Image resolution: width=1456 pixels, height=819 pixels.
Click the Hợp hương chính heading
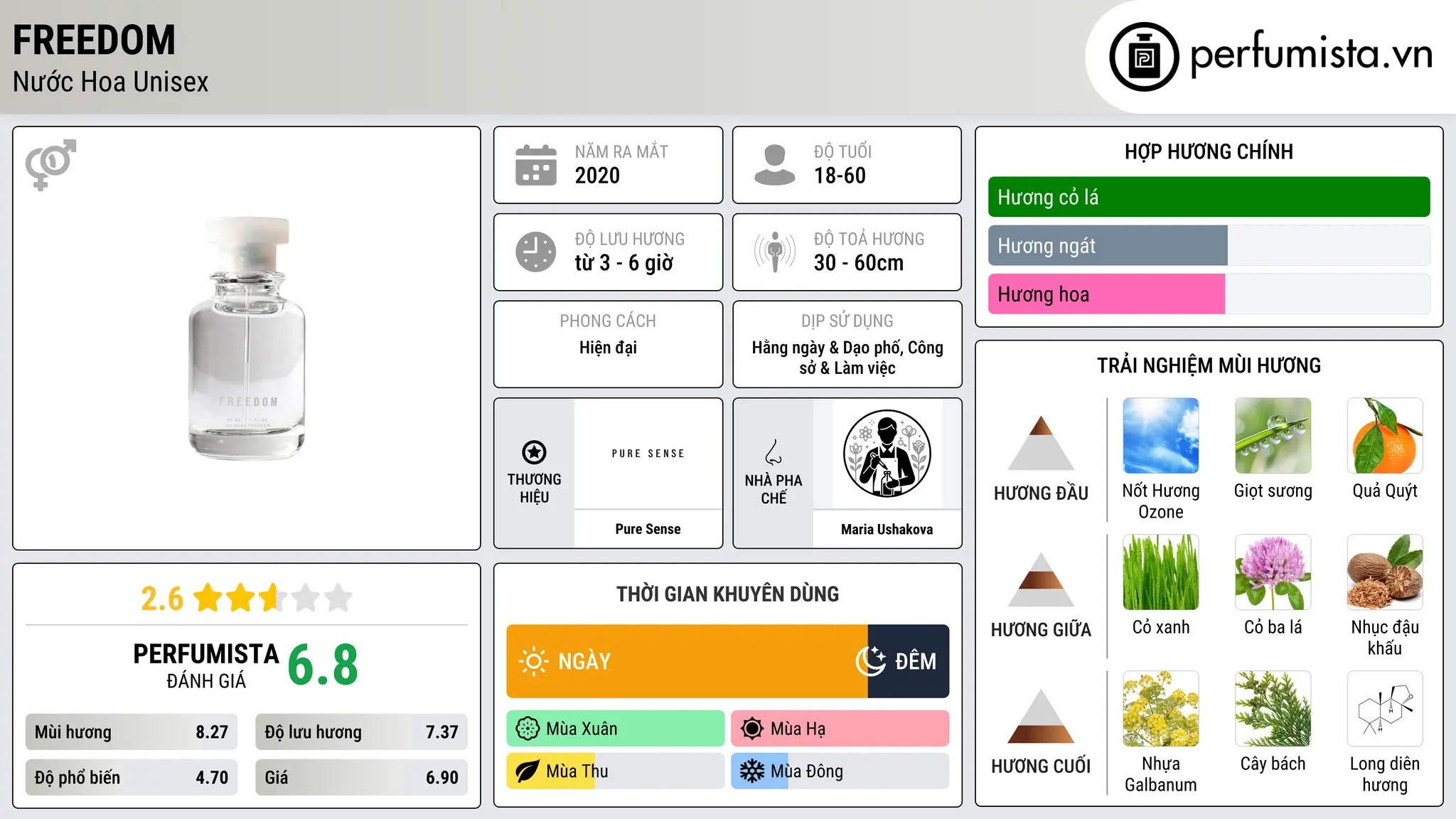(x=1209, y=151)
